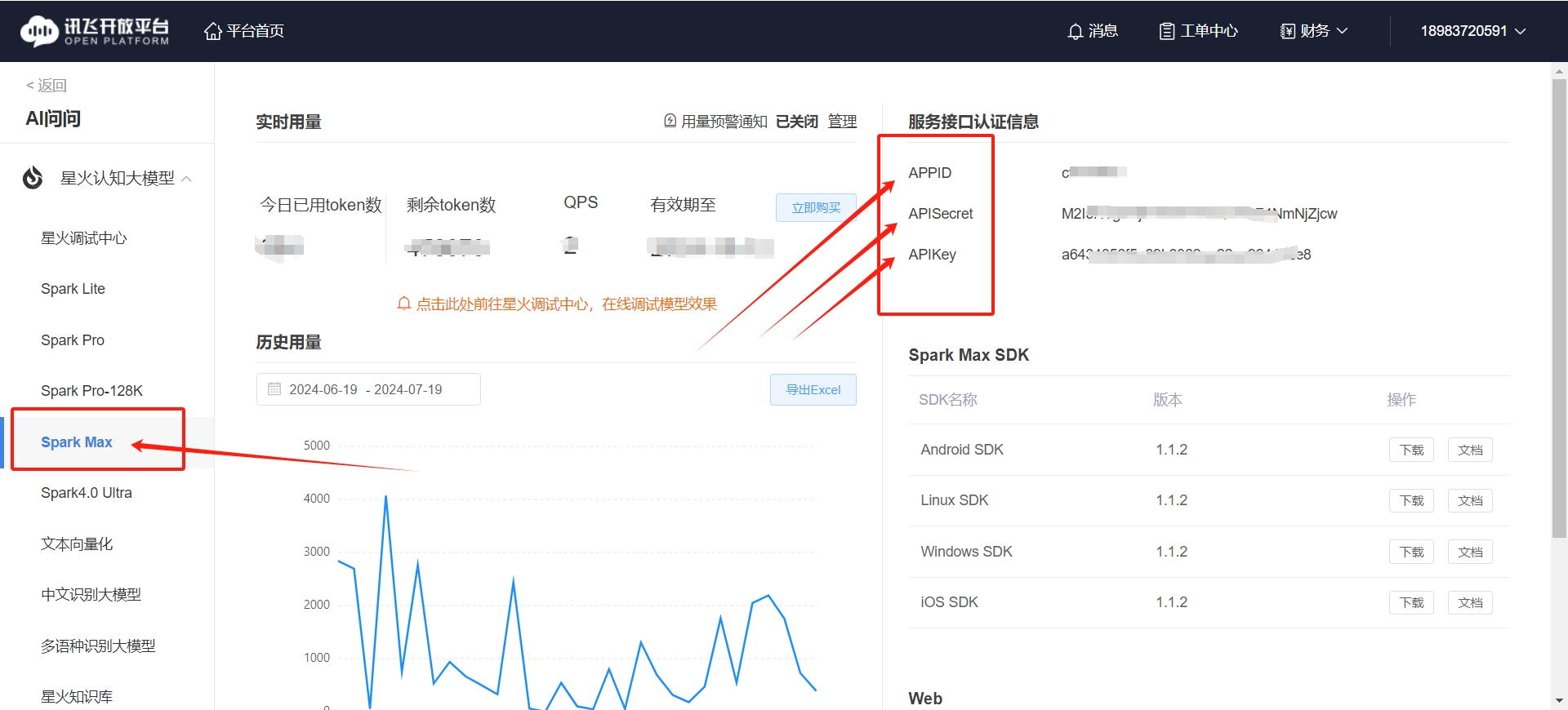Click the 实时用量 heading
The width and height of the screenshot is (1568, 710).
(x=288, y=122)
